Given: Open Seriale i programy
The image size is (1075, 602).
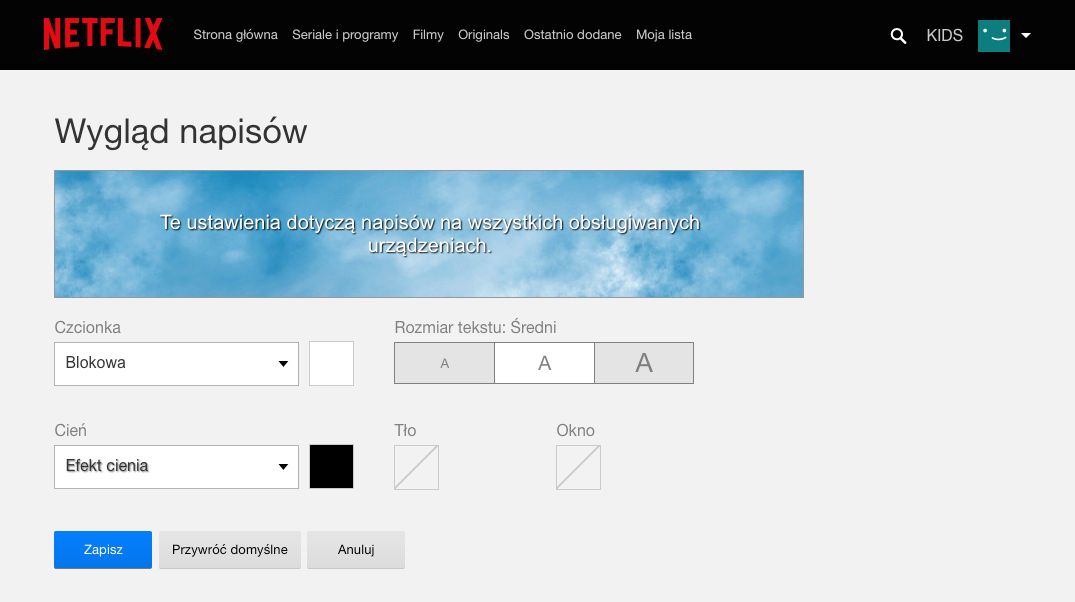Looking at the screenshot, I should pyautogui.click(x=345, y=35).
